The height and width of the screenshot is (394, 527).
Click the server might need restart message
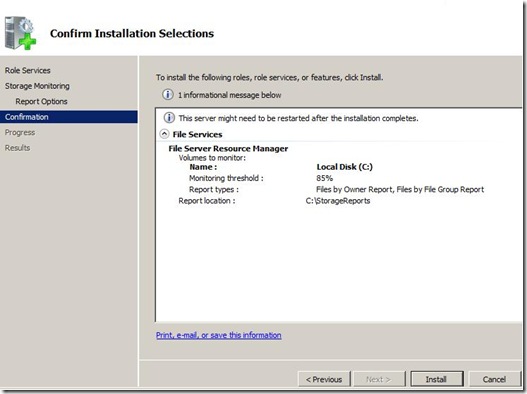(x=298, y=118)
